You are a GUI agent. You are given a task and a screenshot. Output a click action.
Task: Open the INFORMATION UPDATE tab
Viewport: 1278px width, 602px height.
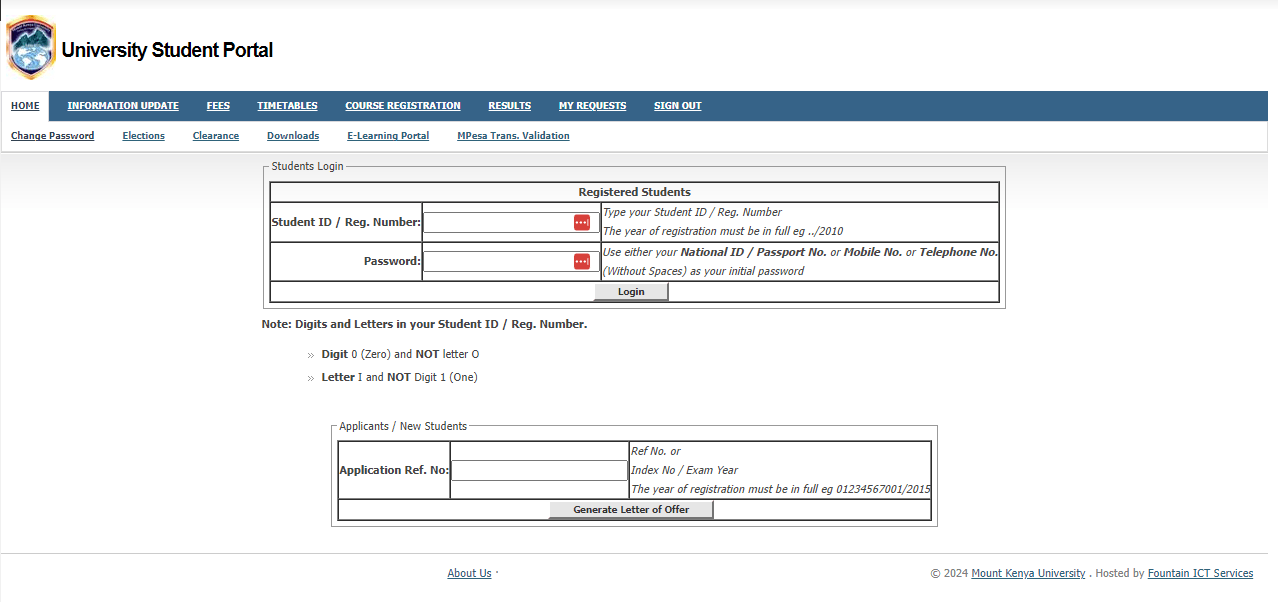click(122, 105)
